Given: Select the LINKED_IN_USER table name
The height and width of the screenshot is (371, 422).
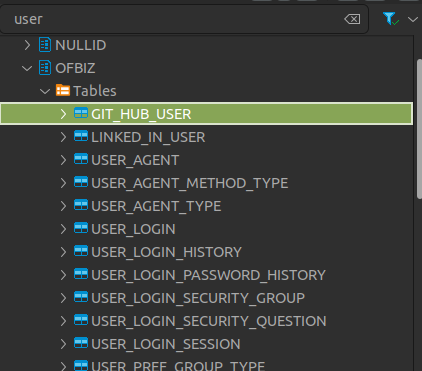Looking at the screenshot, I should (148, 137).
